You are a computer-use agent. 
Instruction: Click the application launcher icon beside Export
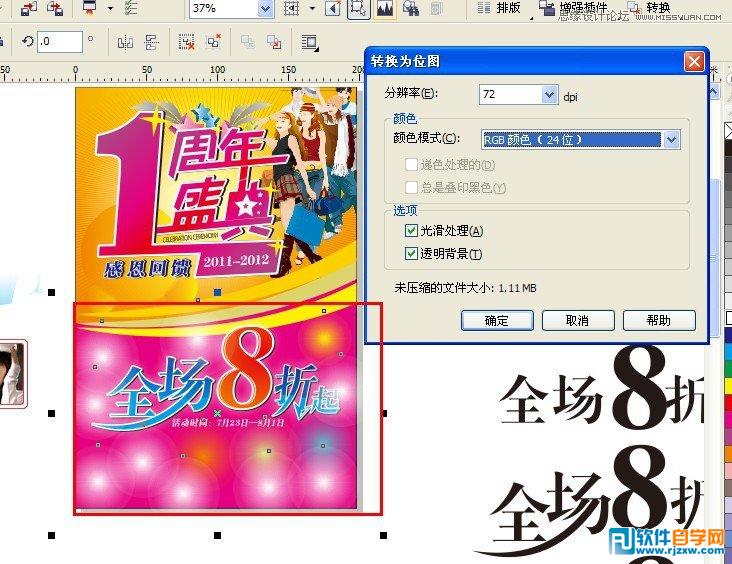click(x=90, y=7)
